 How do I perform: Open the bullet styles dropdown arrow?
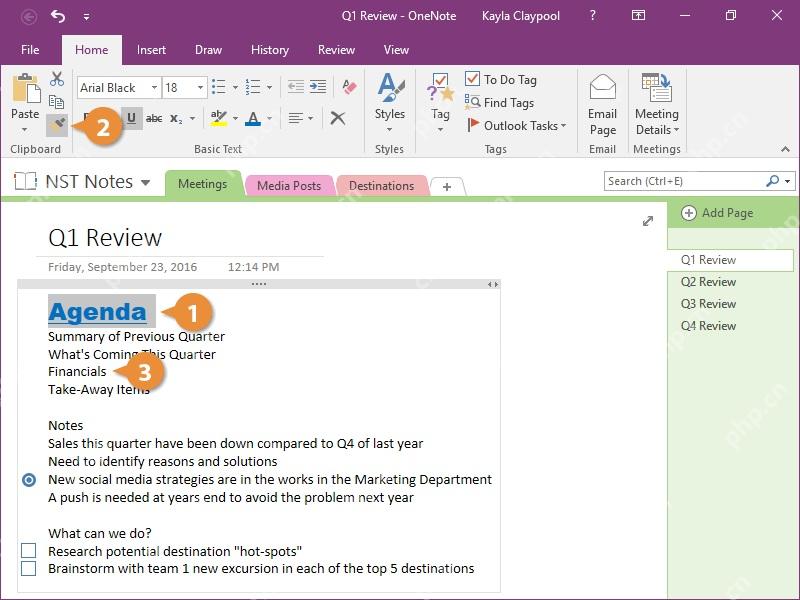click(x=235, y=87)
